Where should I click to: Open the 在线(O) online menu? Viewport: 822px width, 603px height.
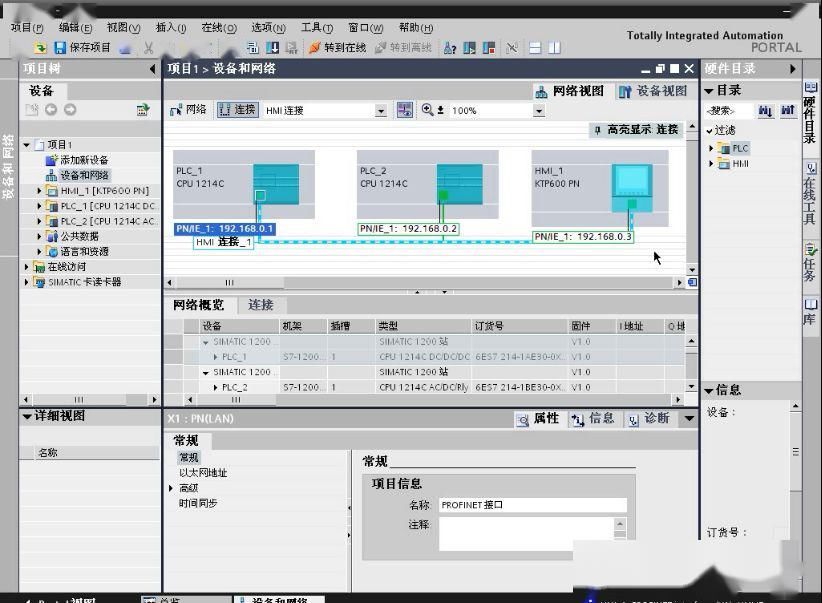click(218, 28)
